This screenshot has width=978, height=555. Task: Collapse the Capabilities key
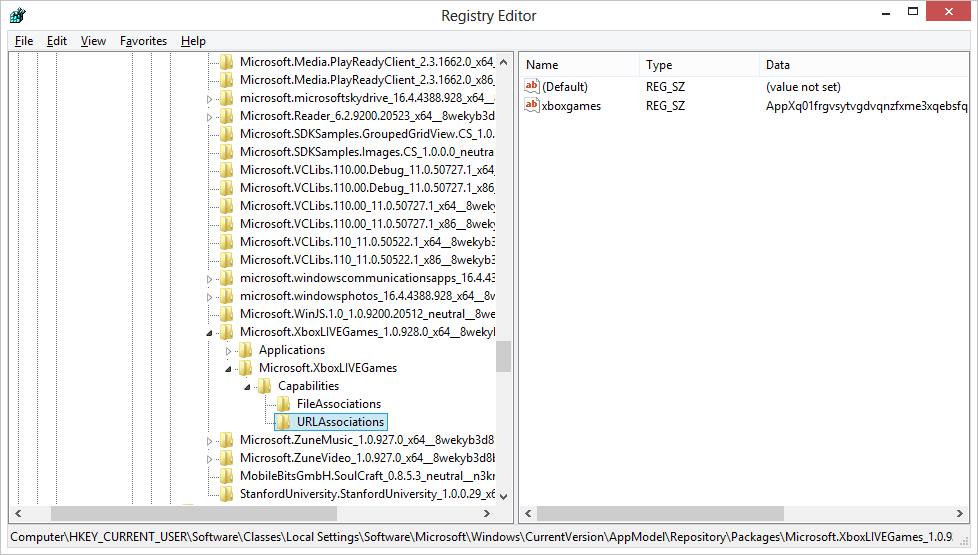coord(247,388)
